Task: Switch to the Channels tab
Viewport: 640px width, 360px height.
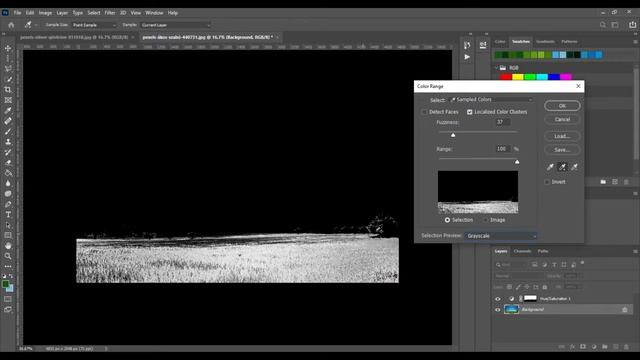Action: (522, 251)
